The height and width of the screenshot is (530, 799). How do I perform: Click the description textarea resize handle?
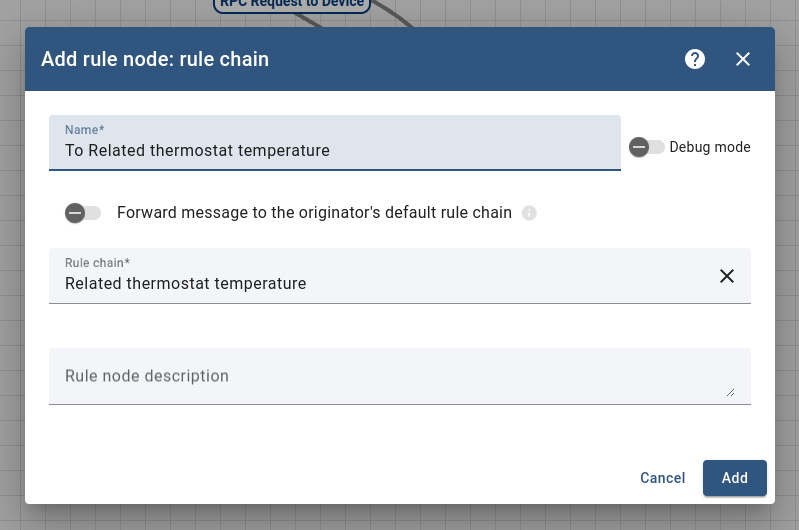pyautogui.click(x=731, y=393)
